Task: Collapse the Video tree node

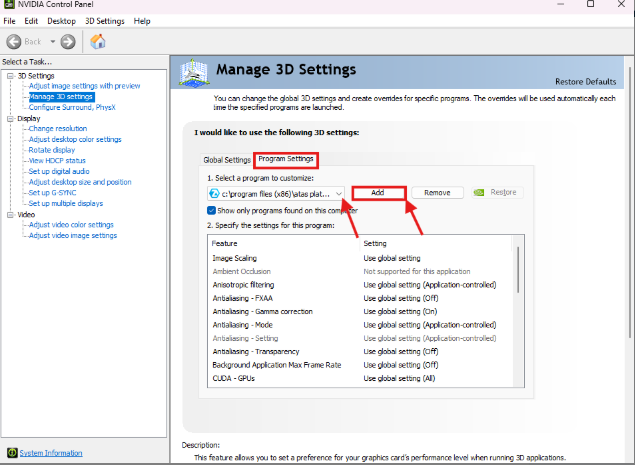Action: 11,215
